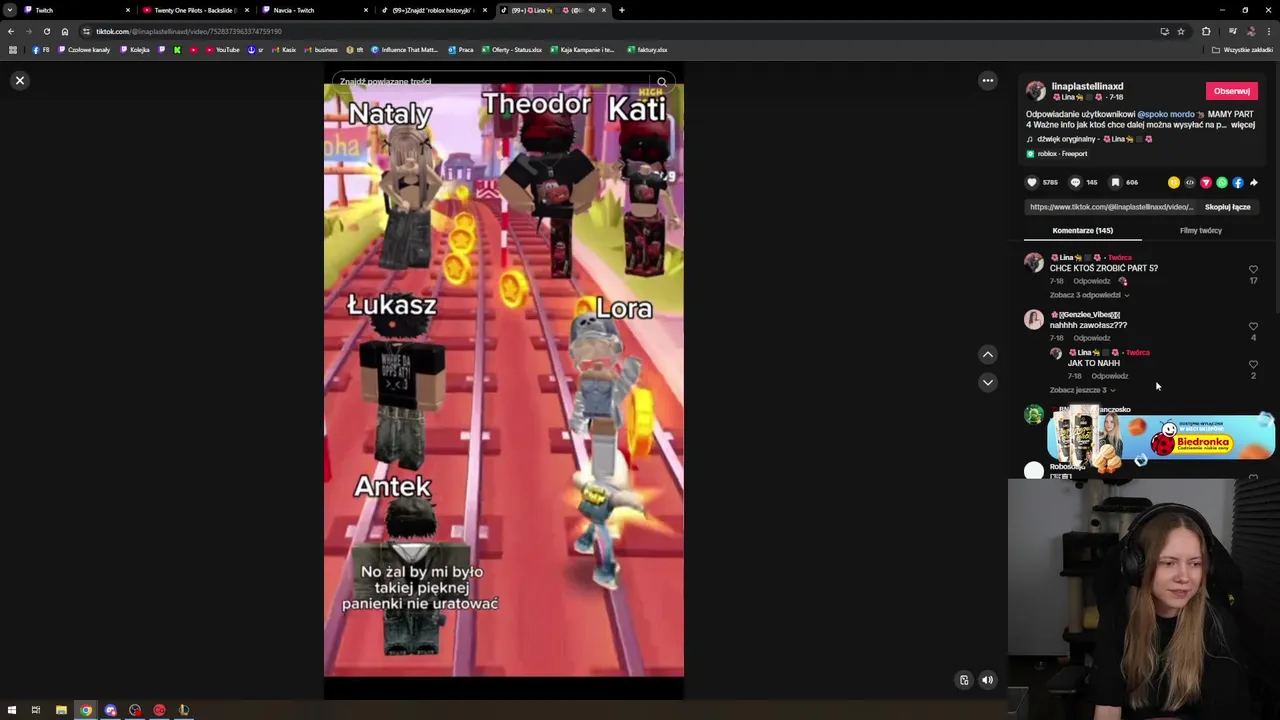Screen dimensions: 1280x720
Task: Reply to the 'CHCE KTOŚ ZROBIĆ PART 5?' comment
Action: [x=1091, y=281]
